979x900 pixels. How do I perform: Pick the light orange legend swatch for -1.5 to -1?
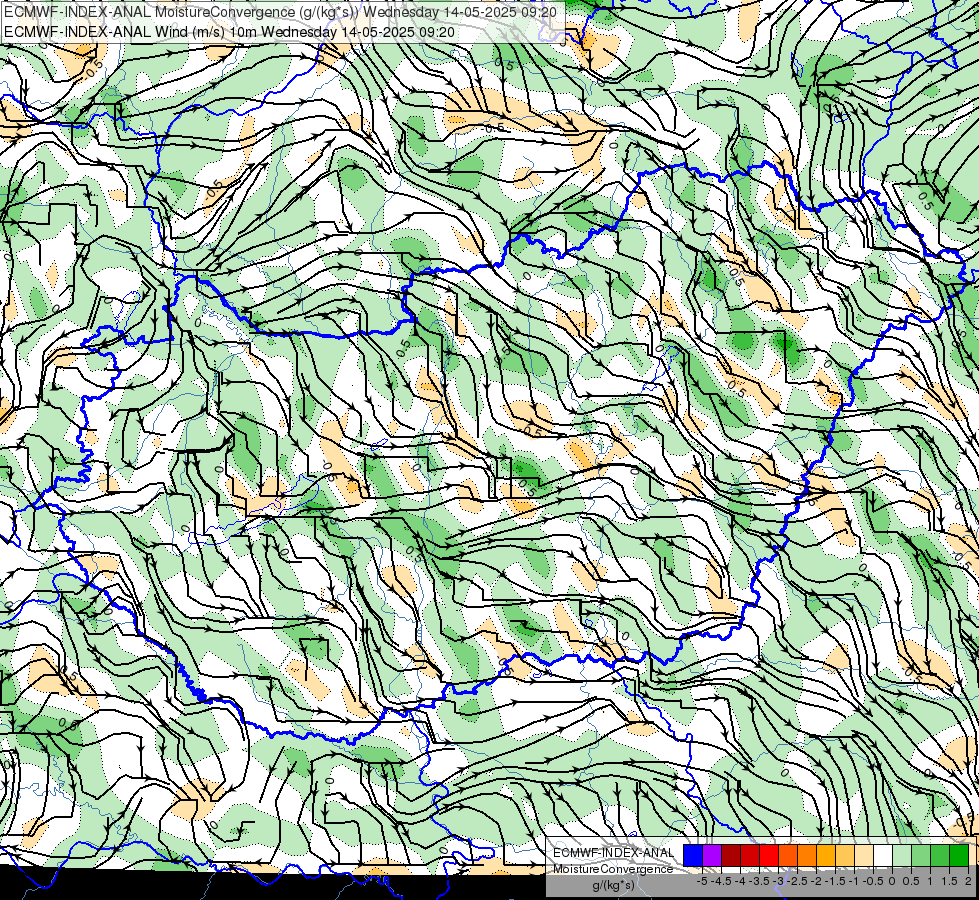[845, 855]
